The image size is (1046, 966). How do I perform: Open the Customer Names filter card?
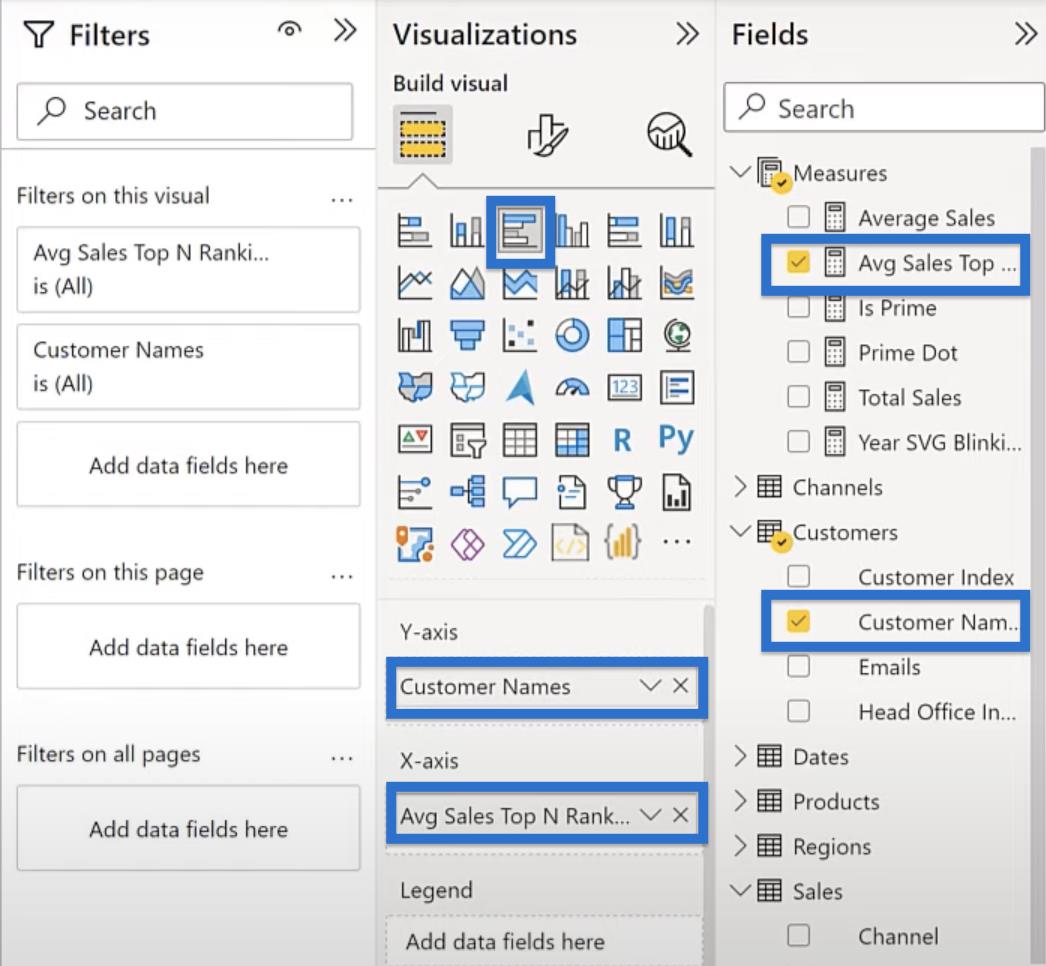tap(188, 366)
